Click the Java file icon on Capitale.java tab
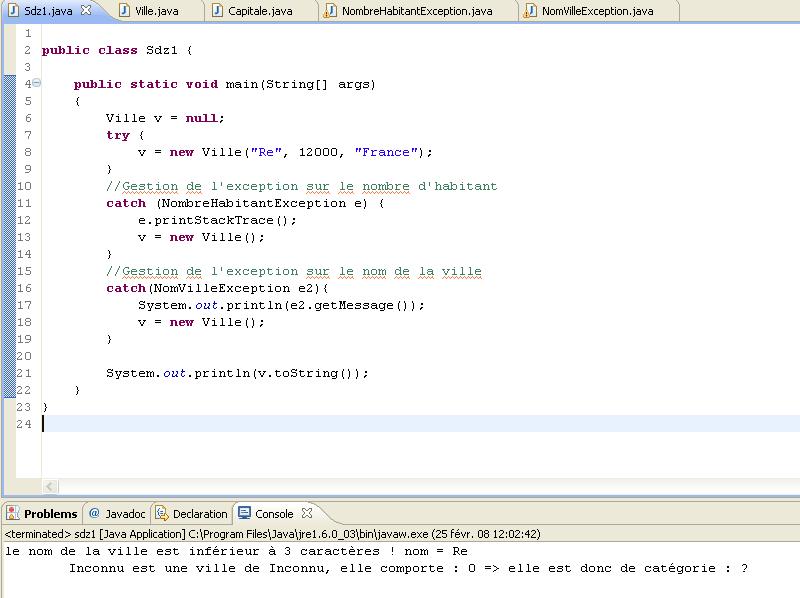Screen dimensions: 800x598 [217, 10]
